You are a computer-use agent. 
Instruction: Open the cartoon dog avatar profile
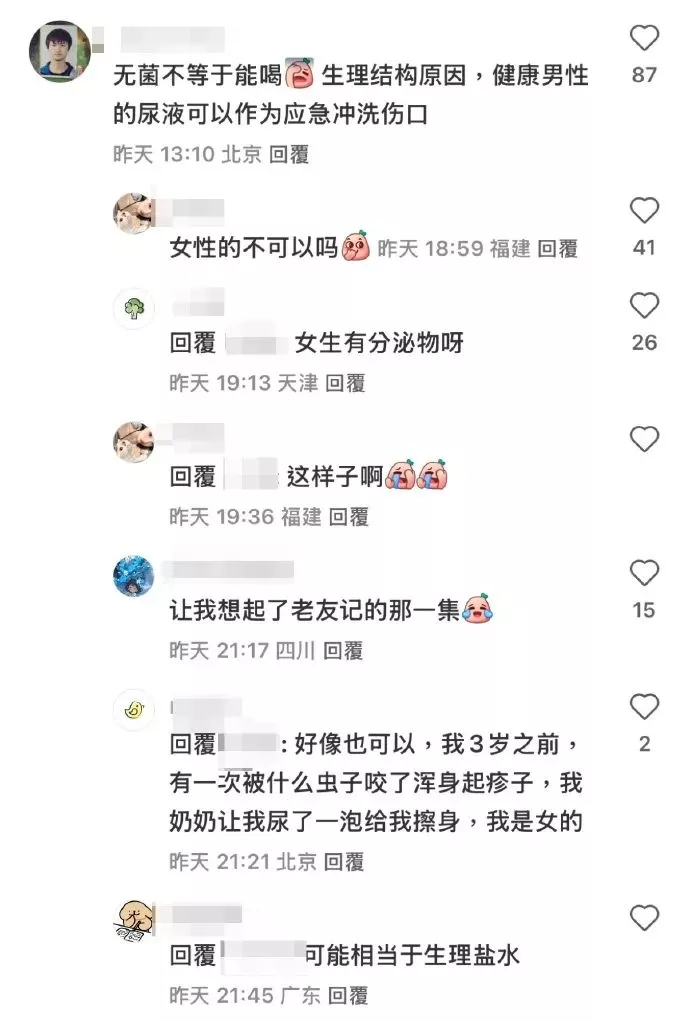coord(134,921)
